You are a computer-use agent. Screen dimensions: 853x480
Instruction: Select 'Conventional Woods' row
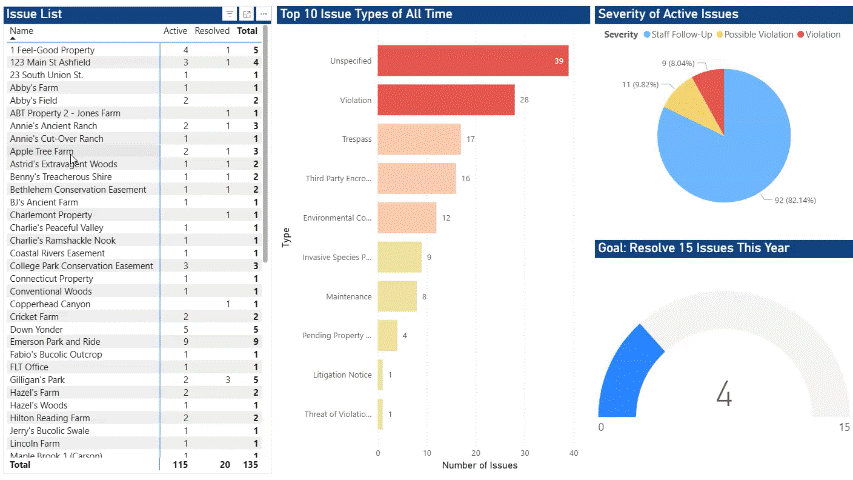tap(134, 291)
